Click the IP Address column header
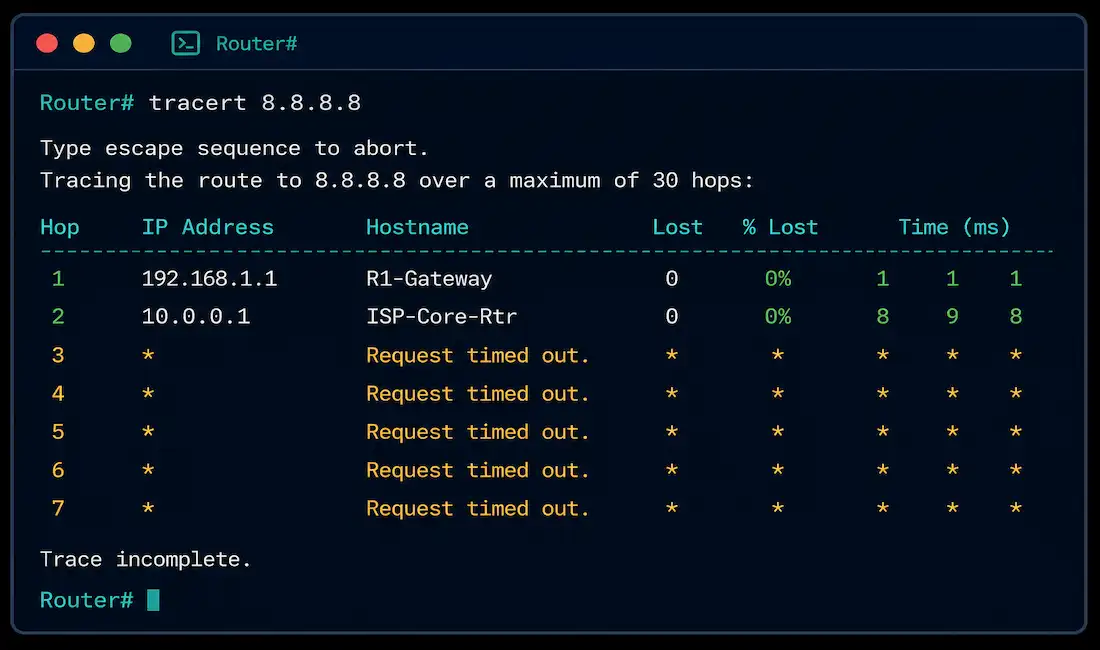Image resolution: width=1100 pixels, height=650 pixels. [x=208, y=227]
